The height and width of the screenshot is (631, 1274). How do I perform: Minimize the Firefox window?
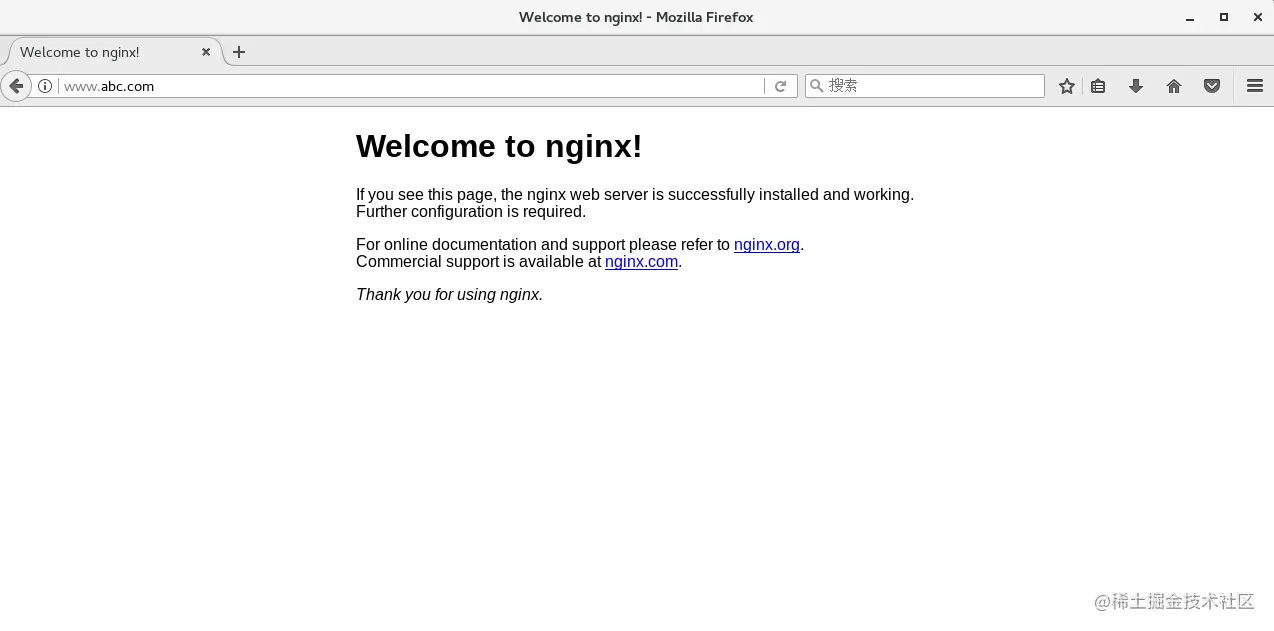point(1190,17)
